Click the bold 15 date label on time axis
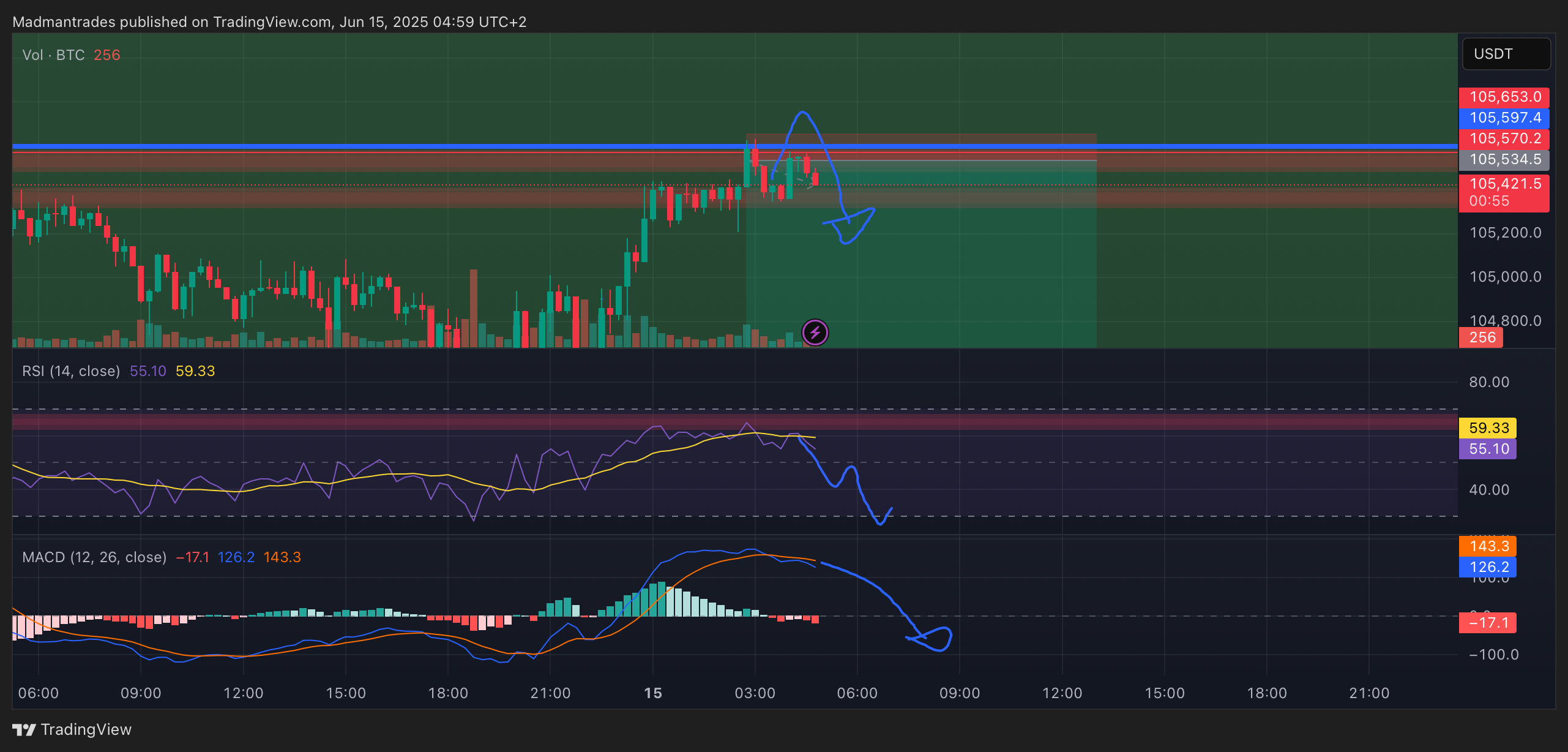Viewport: 1568px width, 752px height. pos(653,693)
